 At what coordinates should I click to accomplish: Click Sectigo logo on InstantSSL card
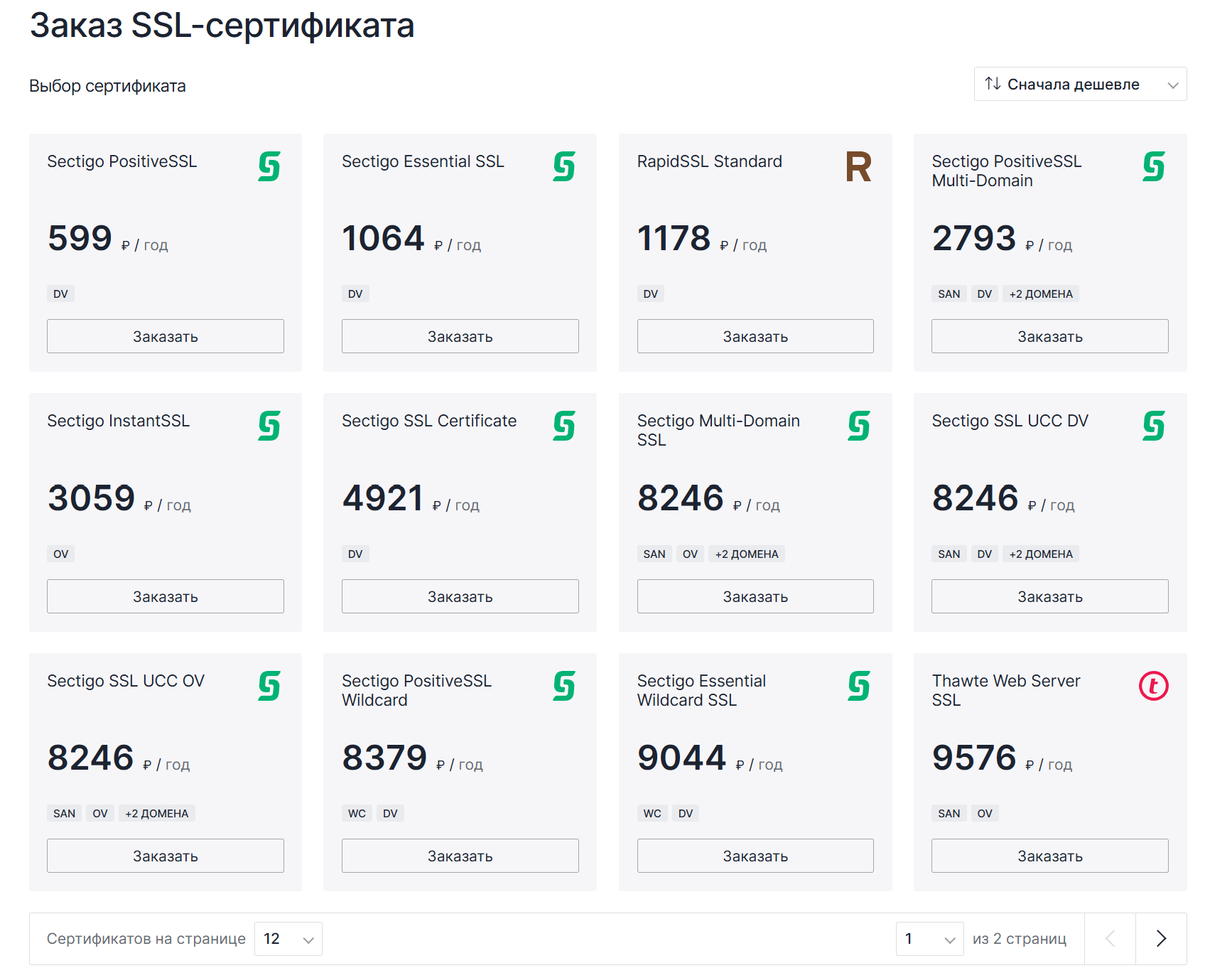(x=269, y=426)
